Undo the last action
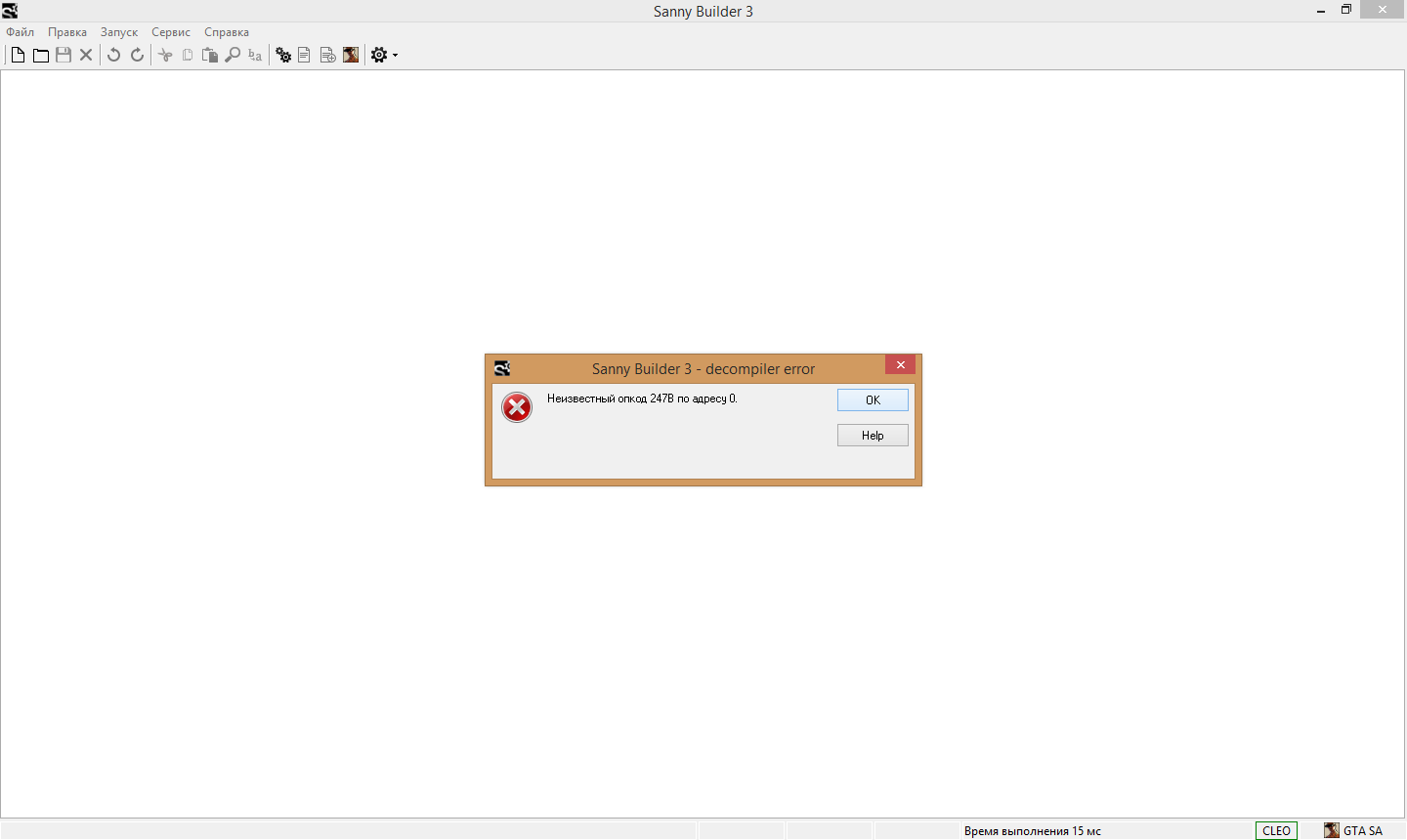The image size is (1407, 840). pos(113,55)
